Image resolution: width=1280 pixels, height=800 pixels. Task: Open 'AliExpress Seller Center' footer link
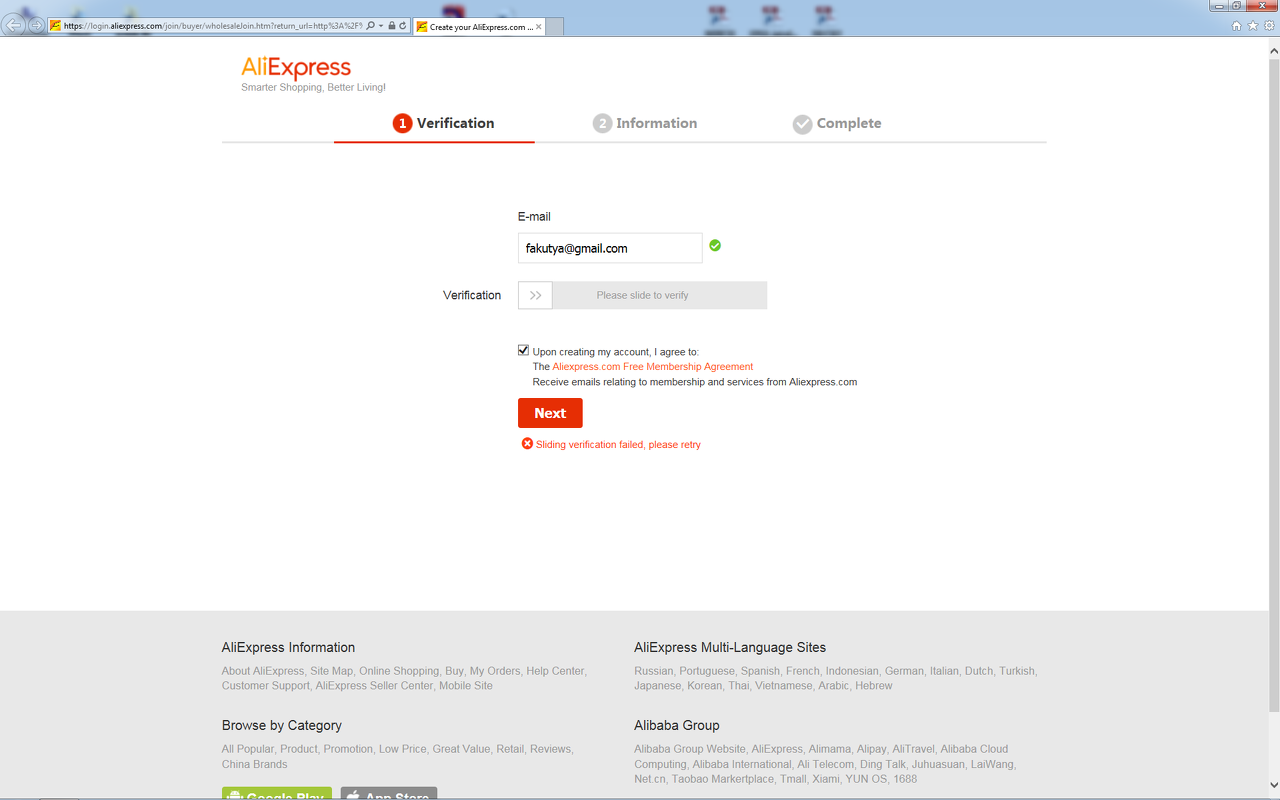(x=374, y=686)
